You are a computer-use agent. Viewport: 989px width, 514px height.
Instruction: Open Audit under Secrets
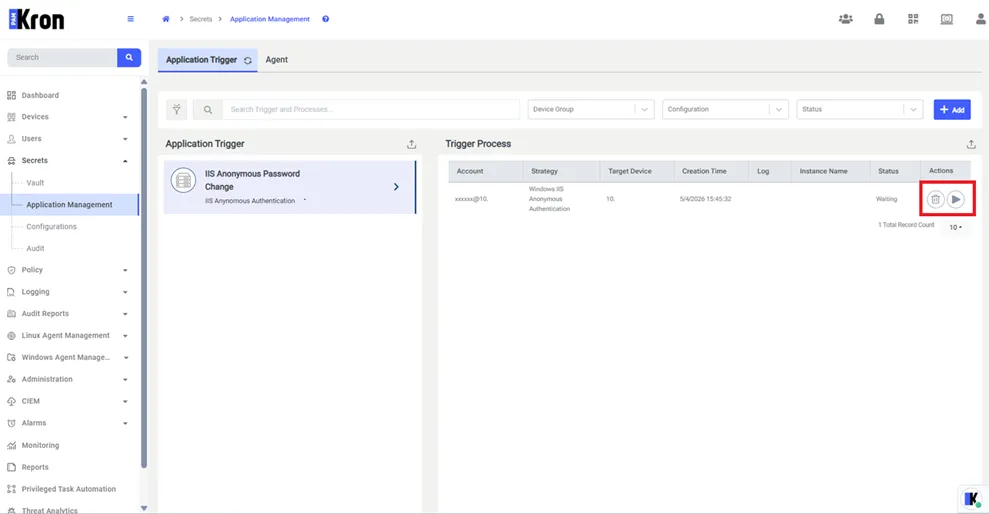tap(35, 248)
